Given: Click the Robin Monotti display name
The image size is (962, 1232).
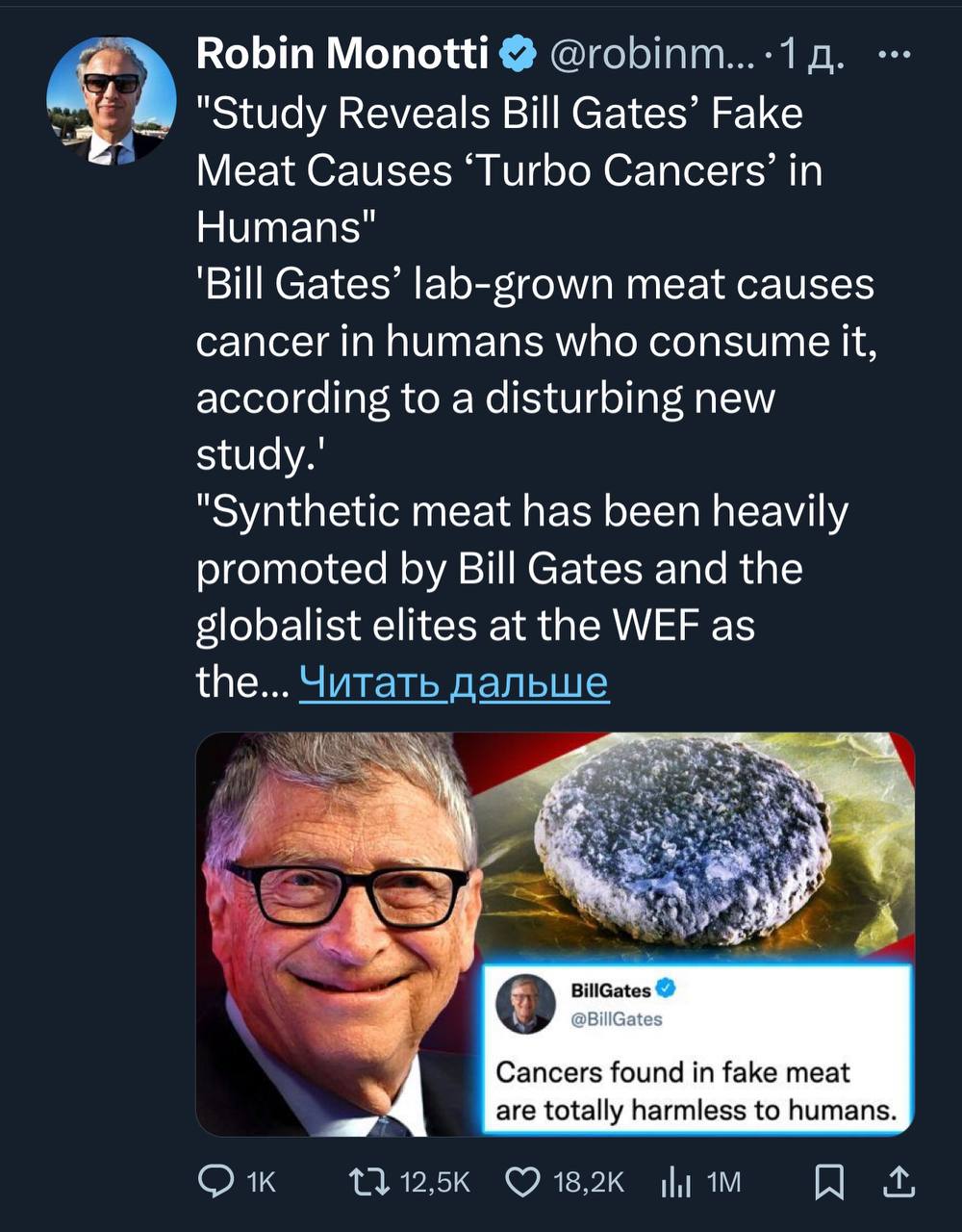Looking at the screenshot, I should point(342,55).
